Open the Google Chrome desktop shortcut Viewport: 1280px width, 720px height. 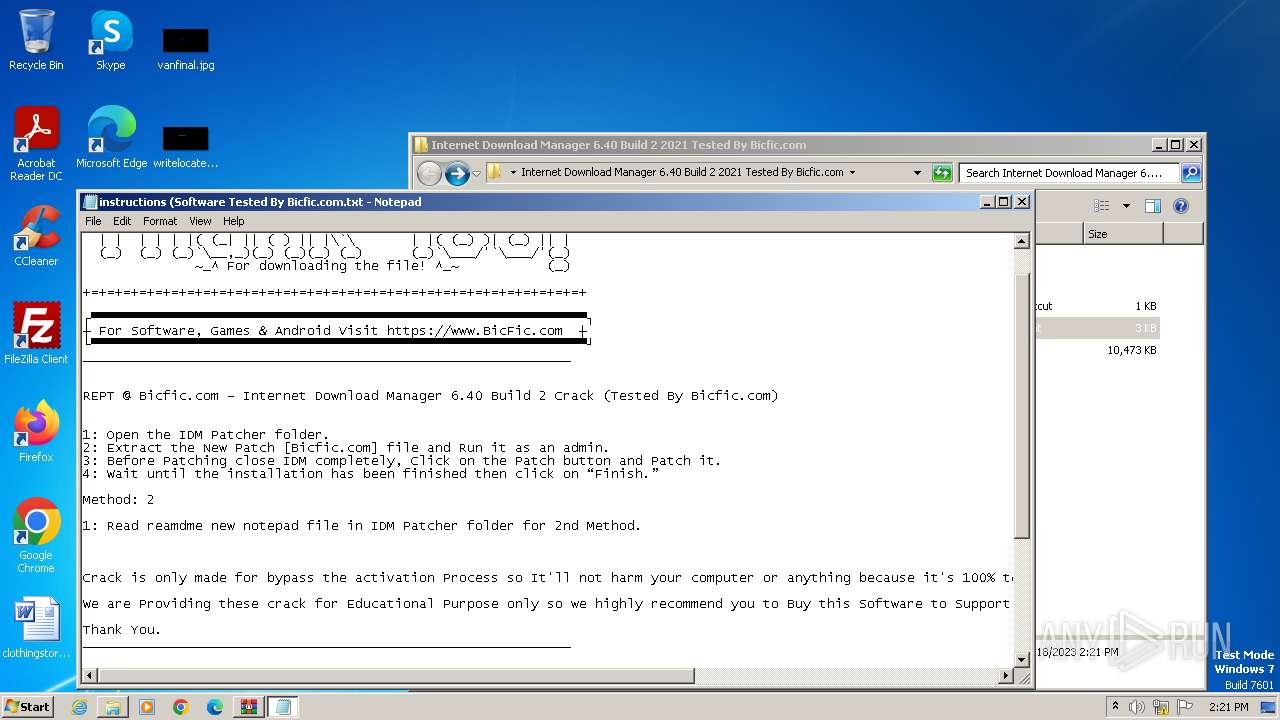coord(36,535)
